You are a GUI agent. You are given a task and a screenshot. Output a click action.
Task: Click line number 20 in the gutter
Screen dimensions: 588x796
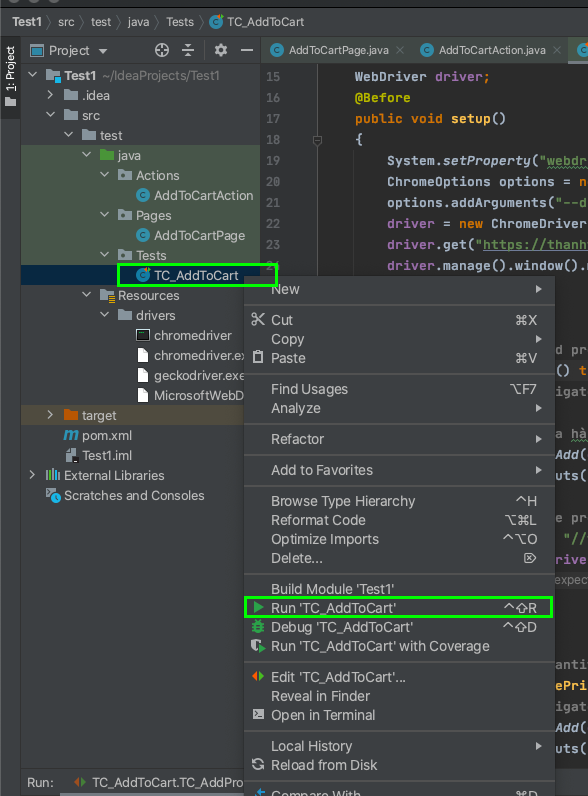273,182
